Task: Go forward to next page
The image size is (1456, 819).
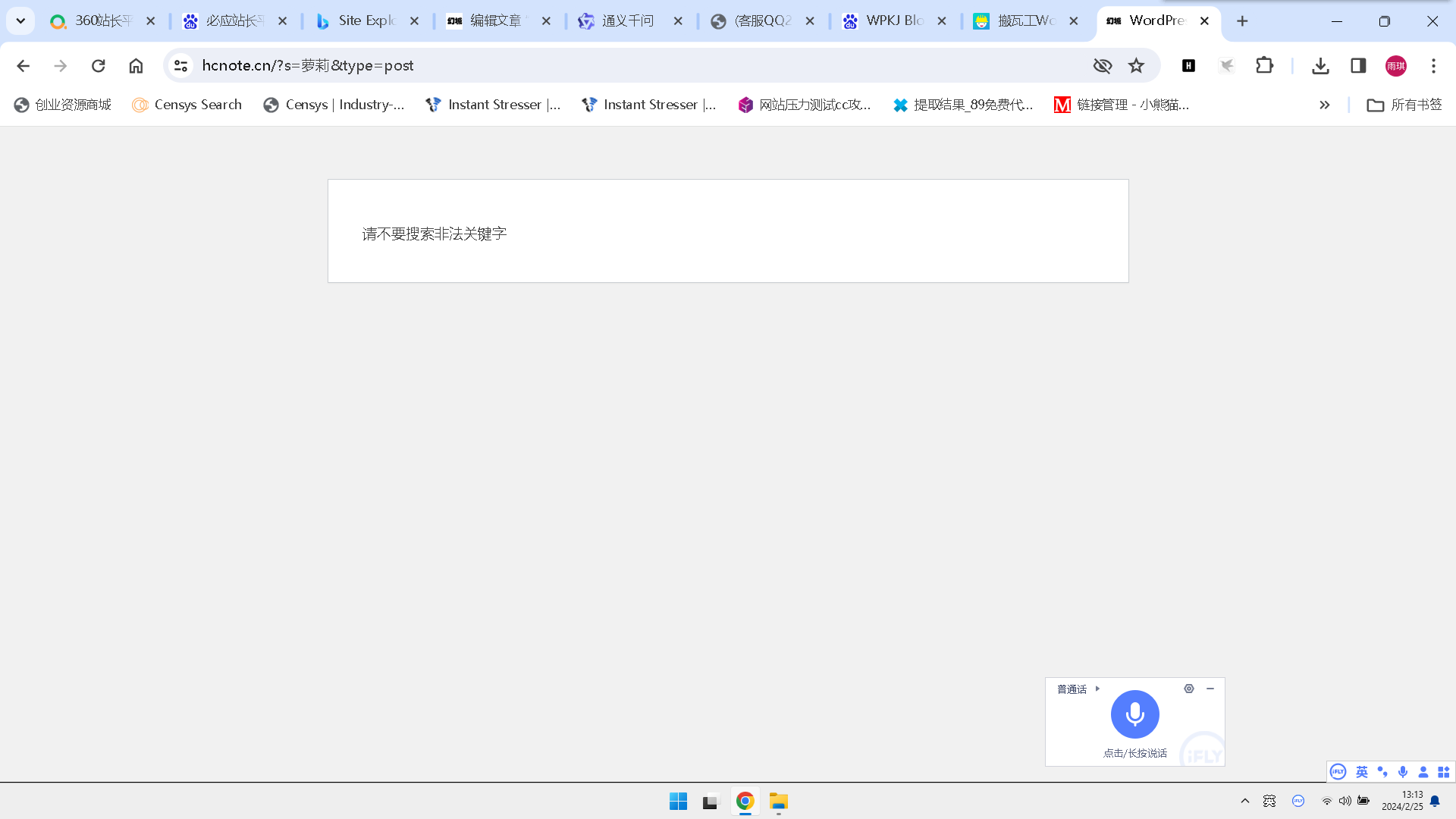Action: (x=61, y=66)
